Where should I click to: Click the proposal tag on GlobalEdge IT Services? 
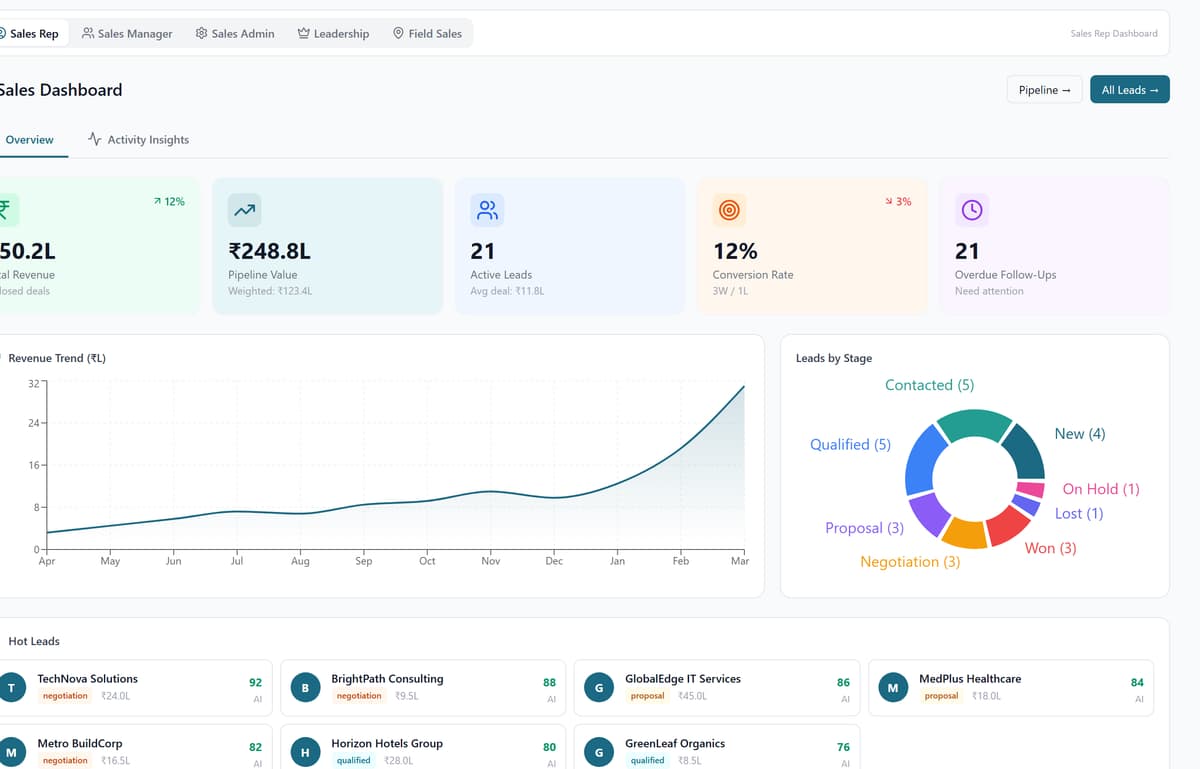coord(648,696)
